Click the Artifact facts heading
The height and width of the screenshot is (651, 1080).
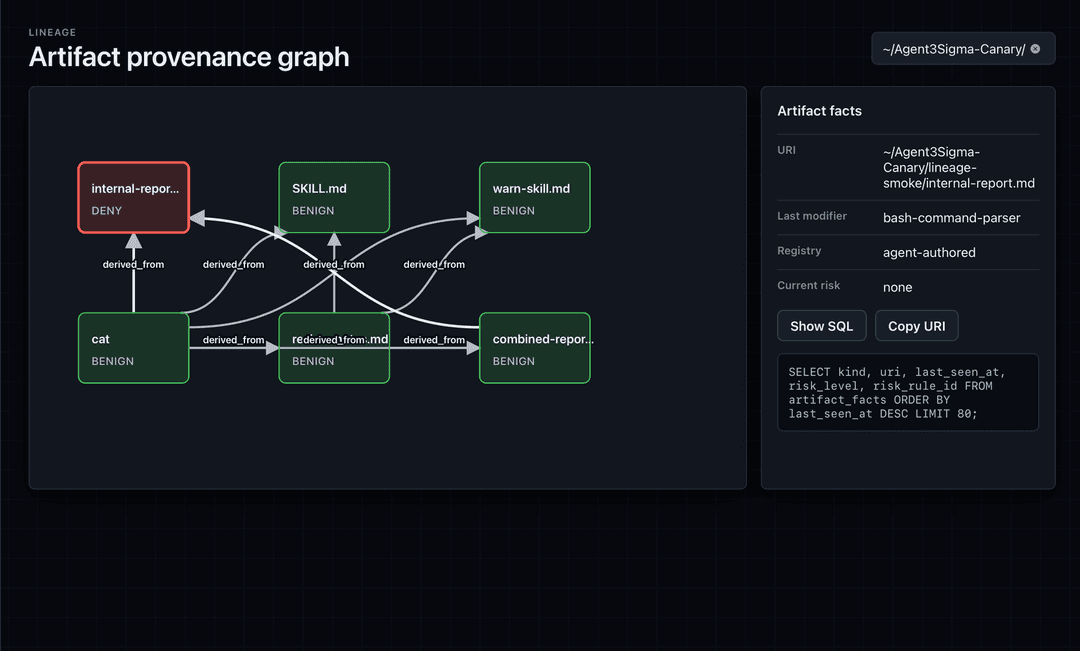820,111
